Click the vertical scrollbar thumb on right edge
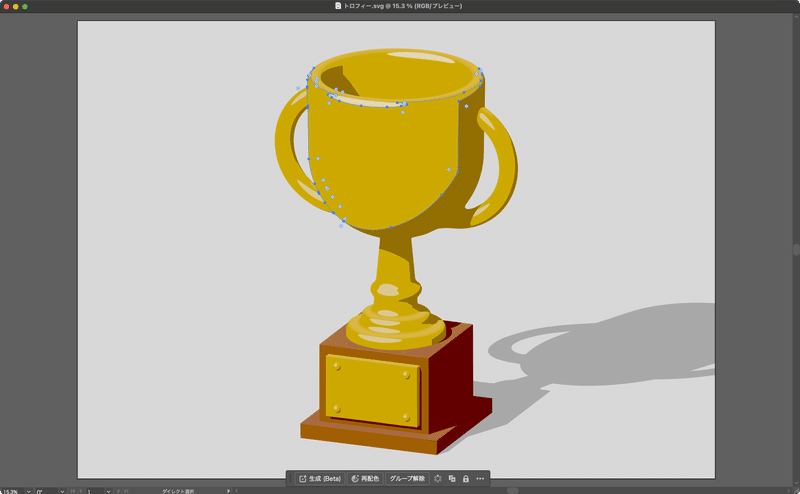 click(x=796, y=250)
